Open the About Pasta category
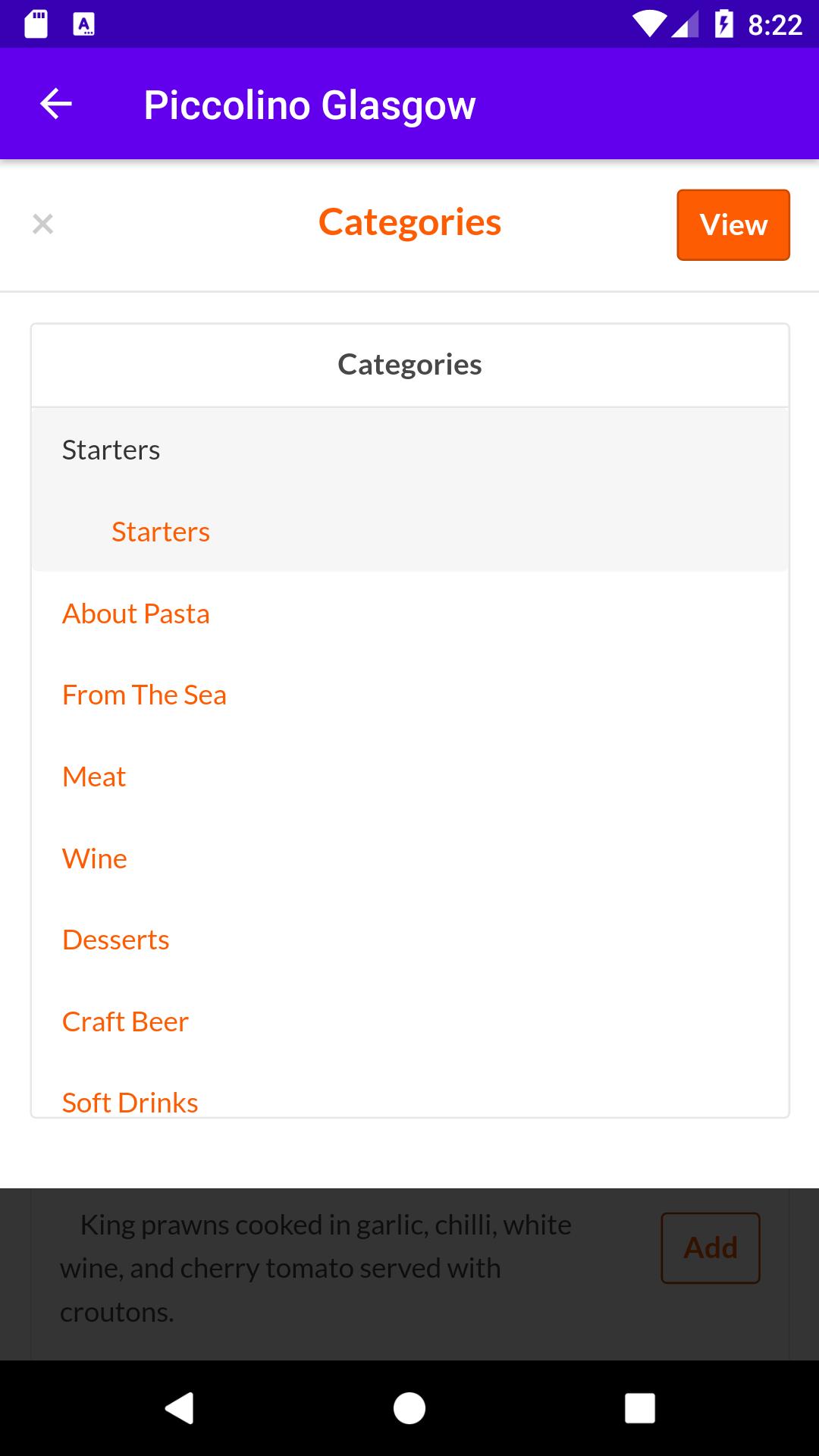The width and height of the screenshot is (819, 1456). (136, 613)
